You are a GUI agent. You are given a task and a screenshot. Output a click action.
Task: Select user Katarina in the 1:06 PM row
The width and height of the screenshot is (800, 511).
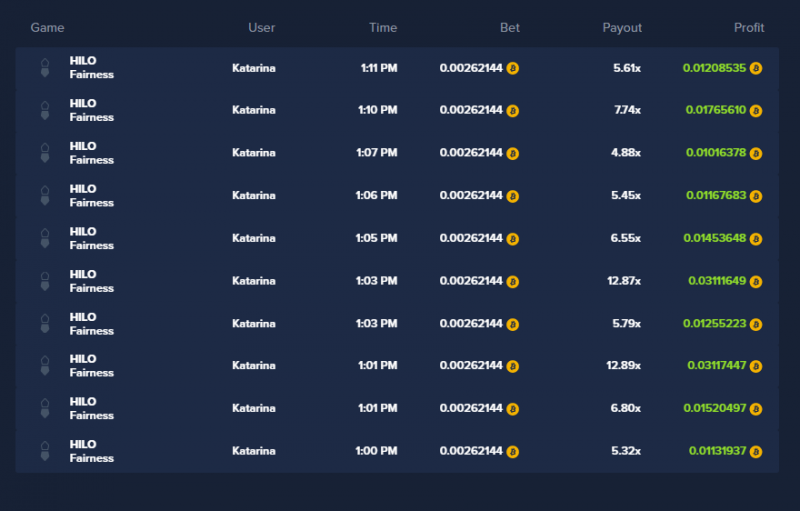pyautogui.click(x=254, y=196)
